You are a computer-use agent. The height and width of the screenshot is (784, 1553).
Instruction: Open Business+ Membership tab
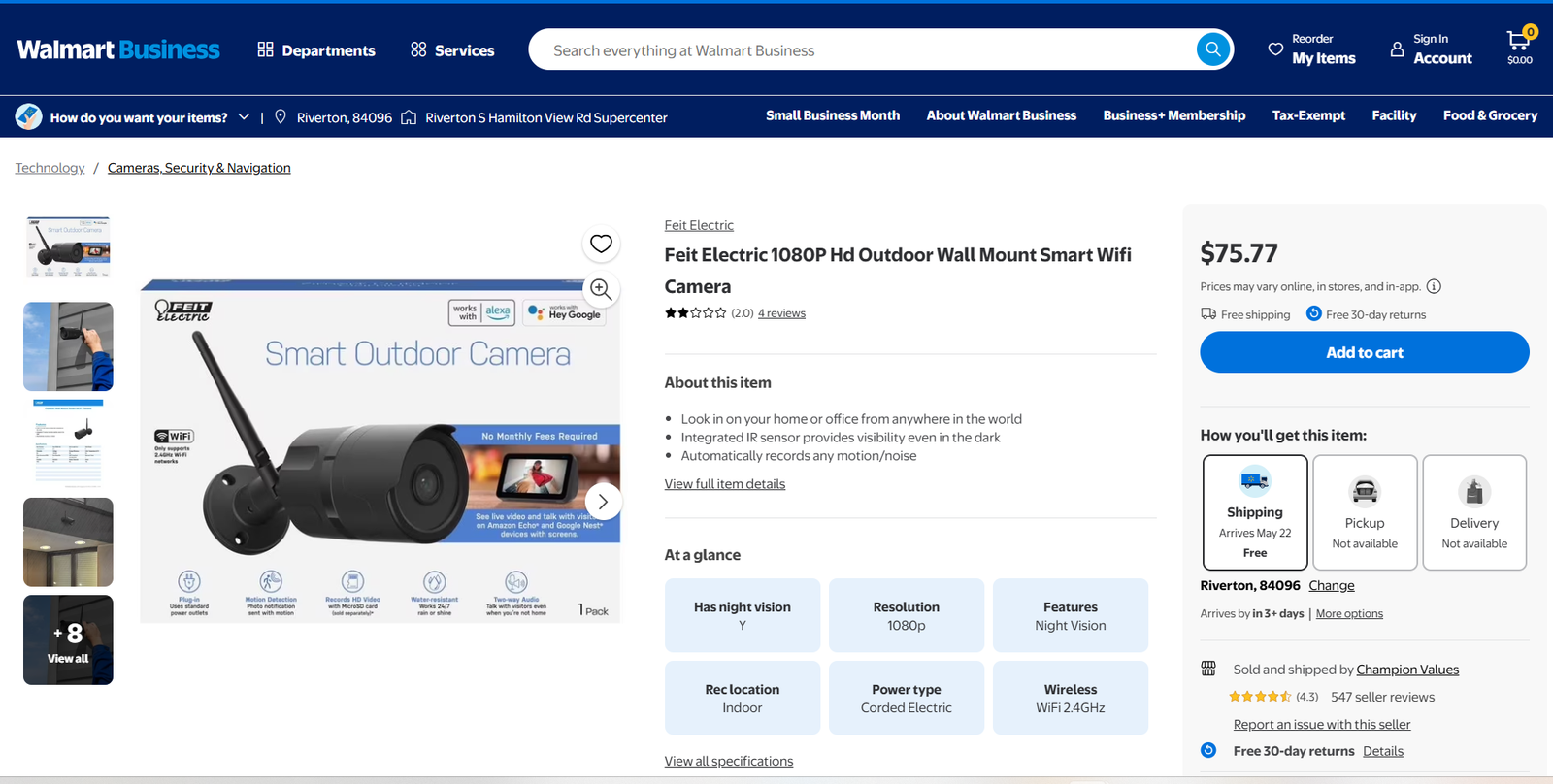(x=1174, y=115)
